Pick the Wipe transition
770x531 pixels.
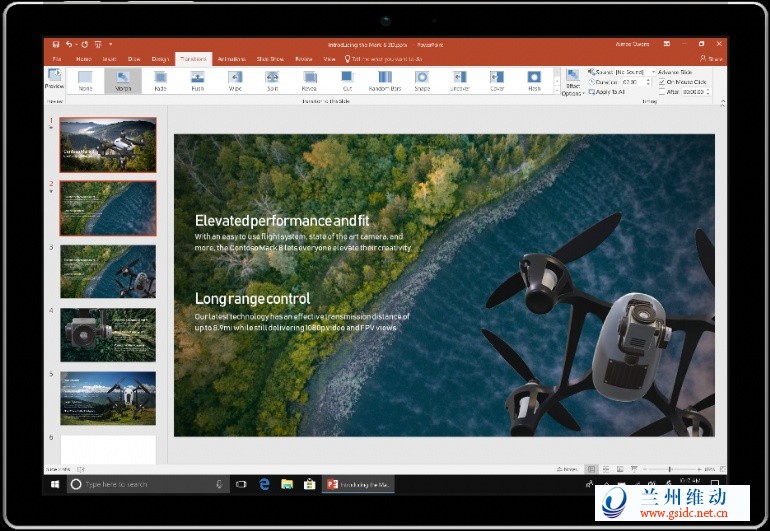tap(235, 80)
